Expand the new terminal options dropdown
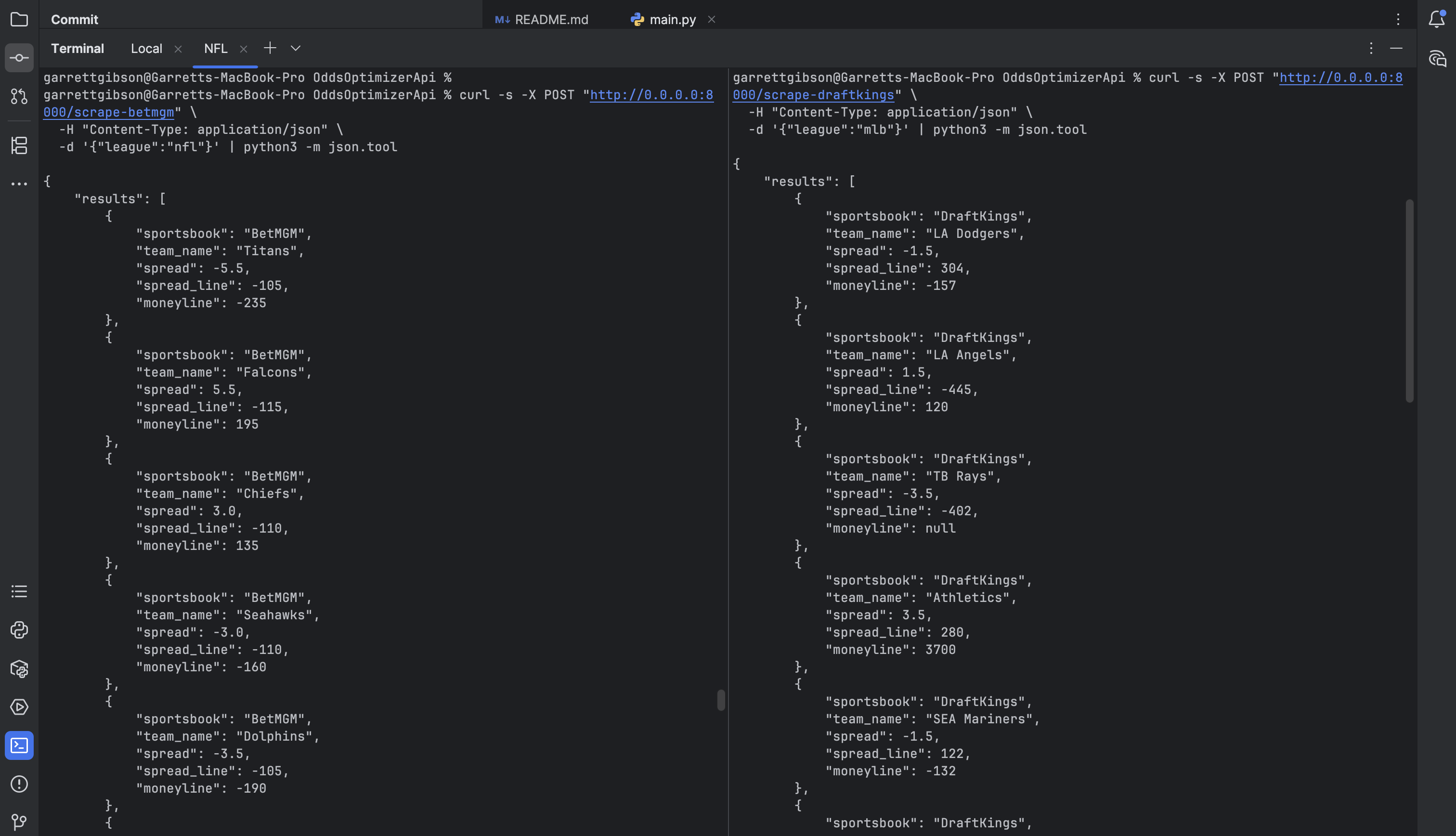 [x=296, y=48]
